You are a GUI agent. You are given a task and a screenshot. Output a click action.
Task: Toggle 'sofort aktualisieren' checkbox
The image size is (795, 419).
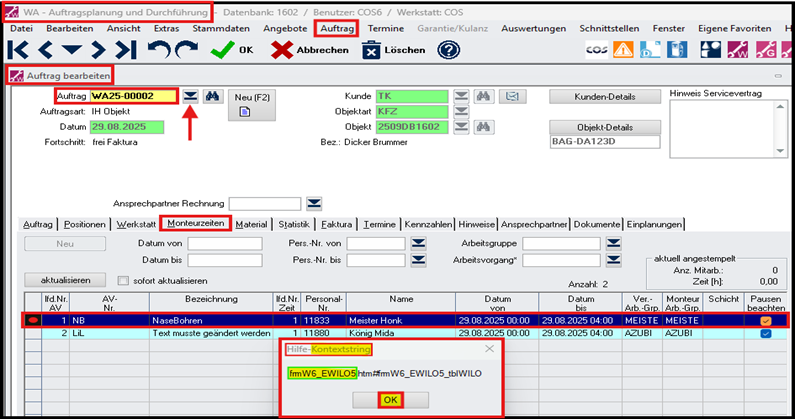pos(124,280)
